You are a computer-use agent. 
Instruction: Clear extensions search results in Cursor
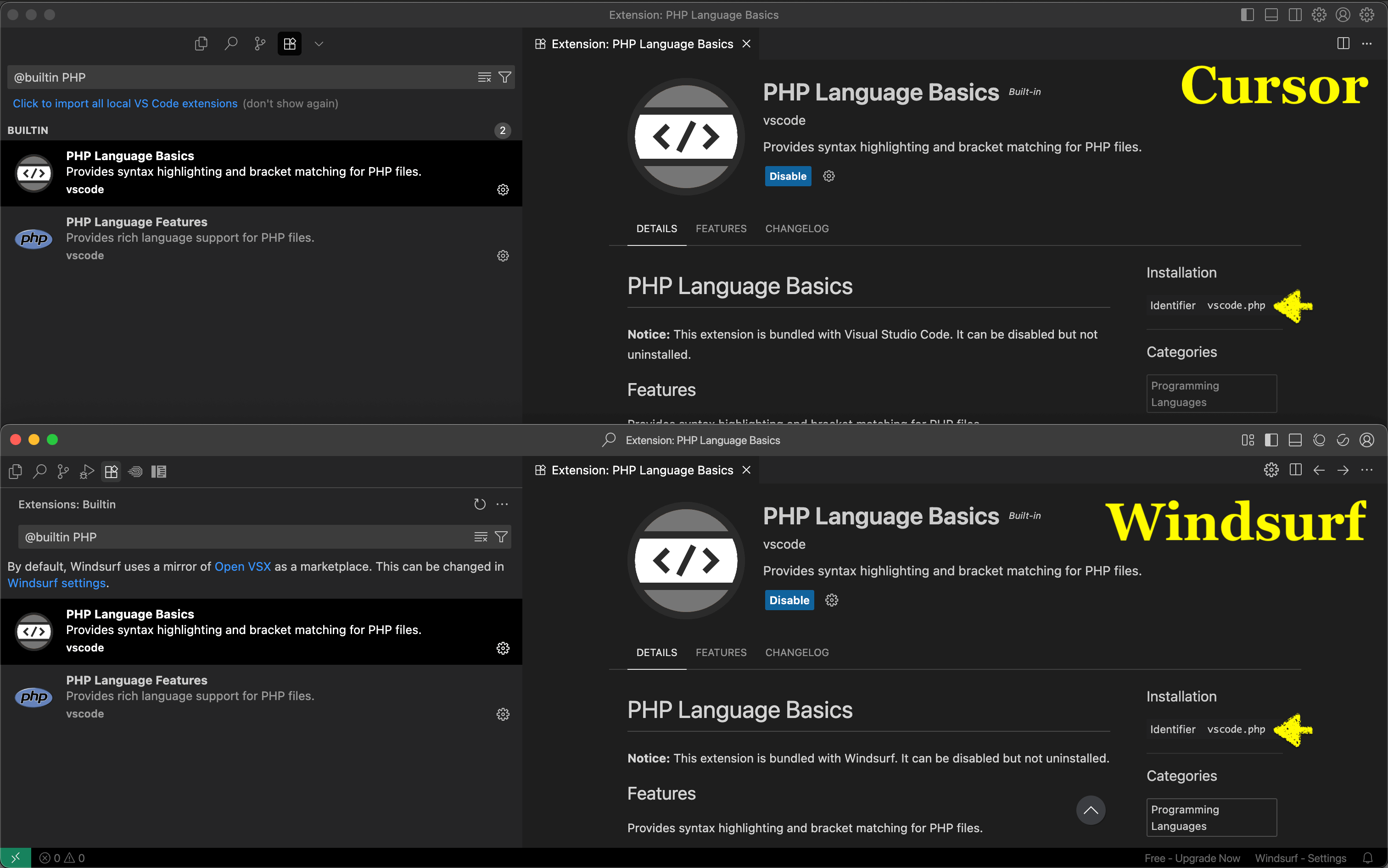(x=485, y=77)
